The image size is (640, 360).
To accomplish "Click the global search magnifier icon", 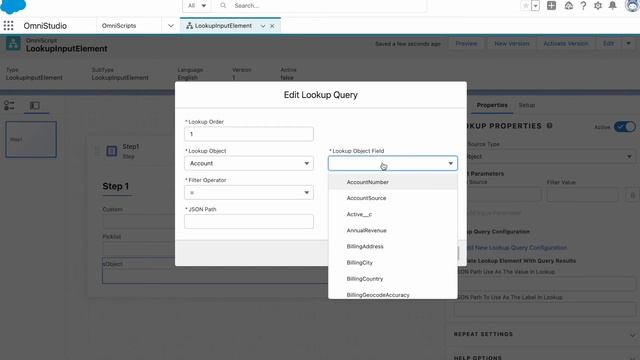I will pos(223,6).
